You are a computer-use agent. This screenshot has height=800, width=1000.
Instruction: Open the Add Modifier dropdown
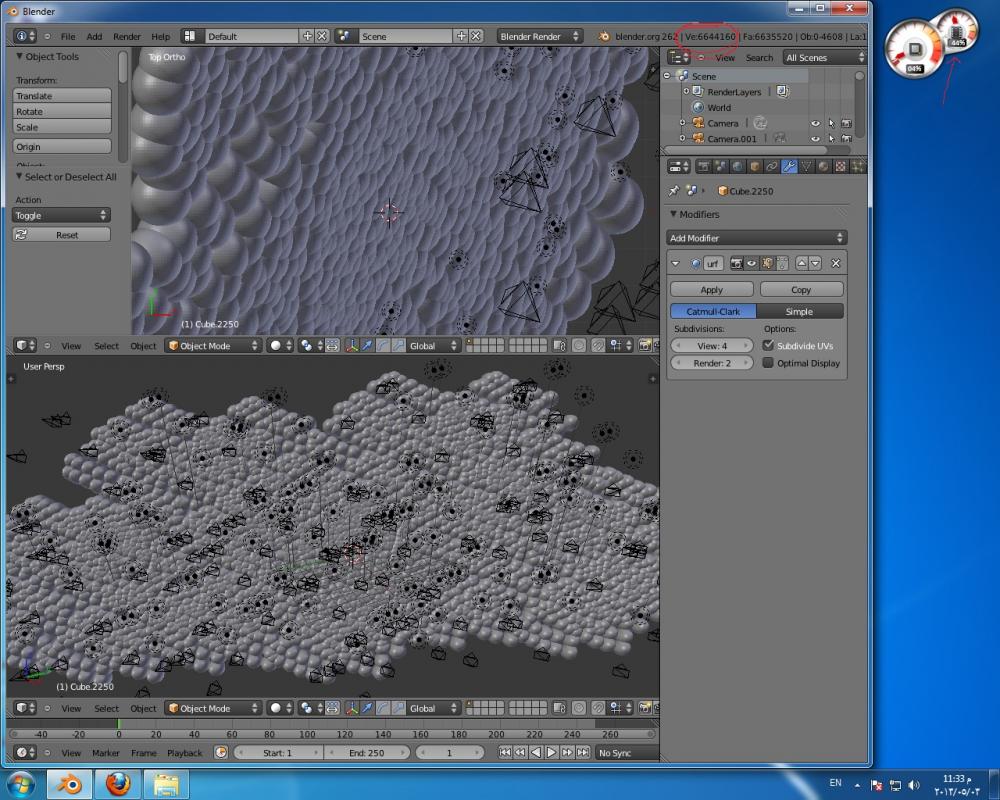756,238
